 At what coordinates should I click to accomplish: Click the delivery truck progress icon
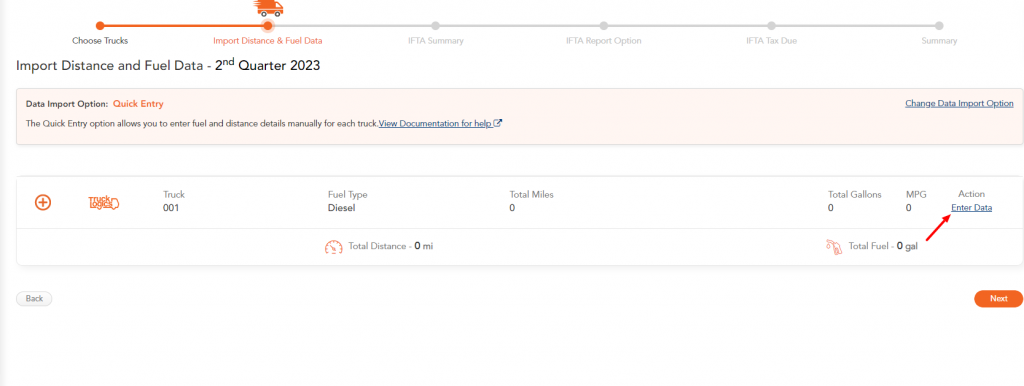pyautogui.click(x=268, y=7)
